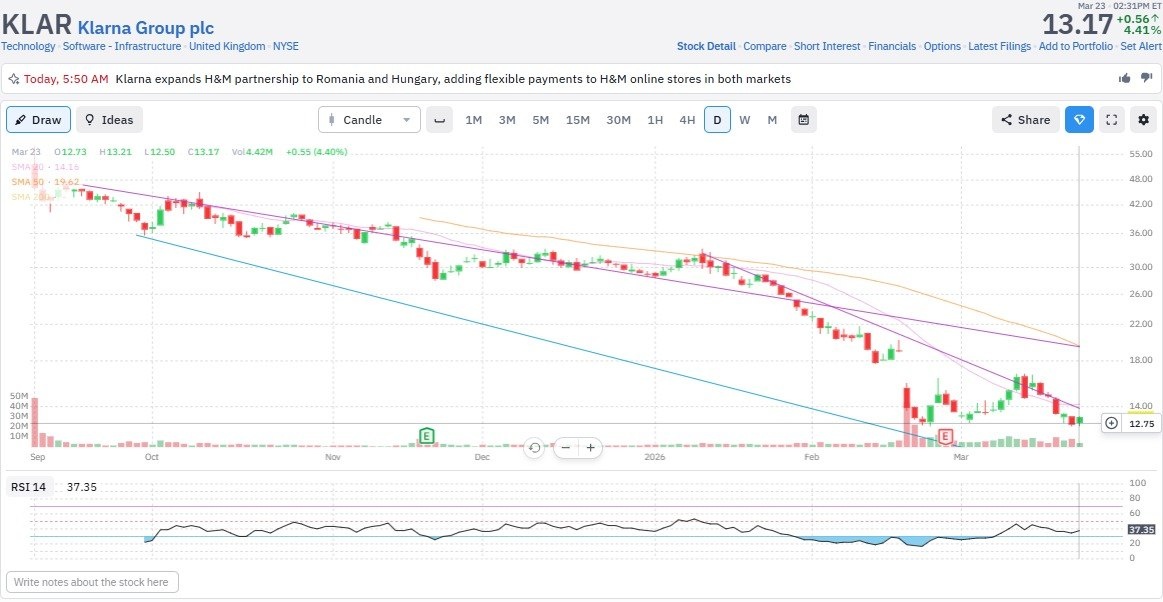
Task: Open the calendar date range picker
Action: click(x=803, y=119)
